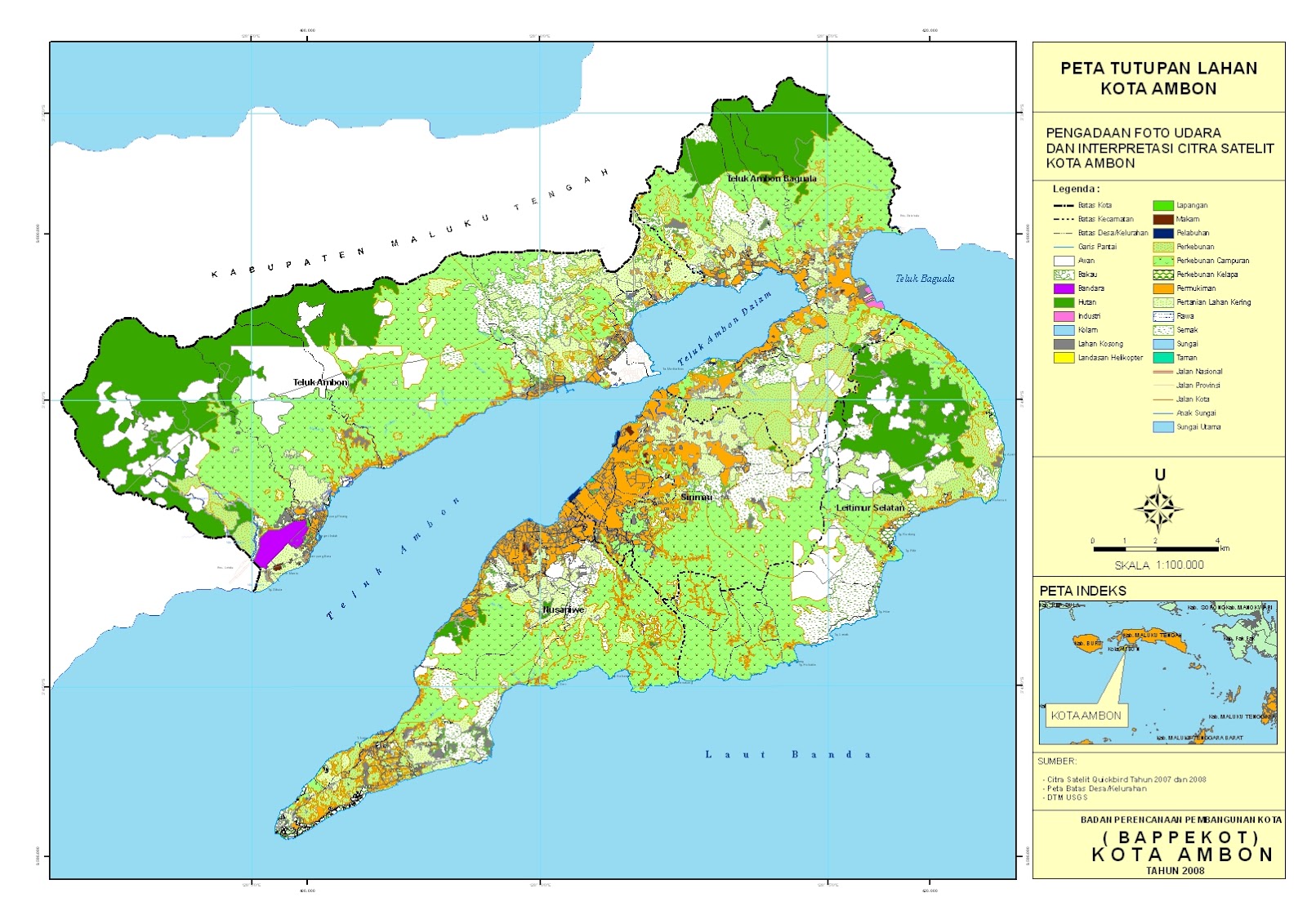Click the 'Batas Desa/Kelurahan' legend label
Viewport: 1307px width, 924px height.
(1113, 233)
